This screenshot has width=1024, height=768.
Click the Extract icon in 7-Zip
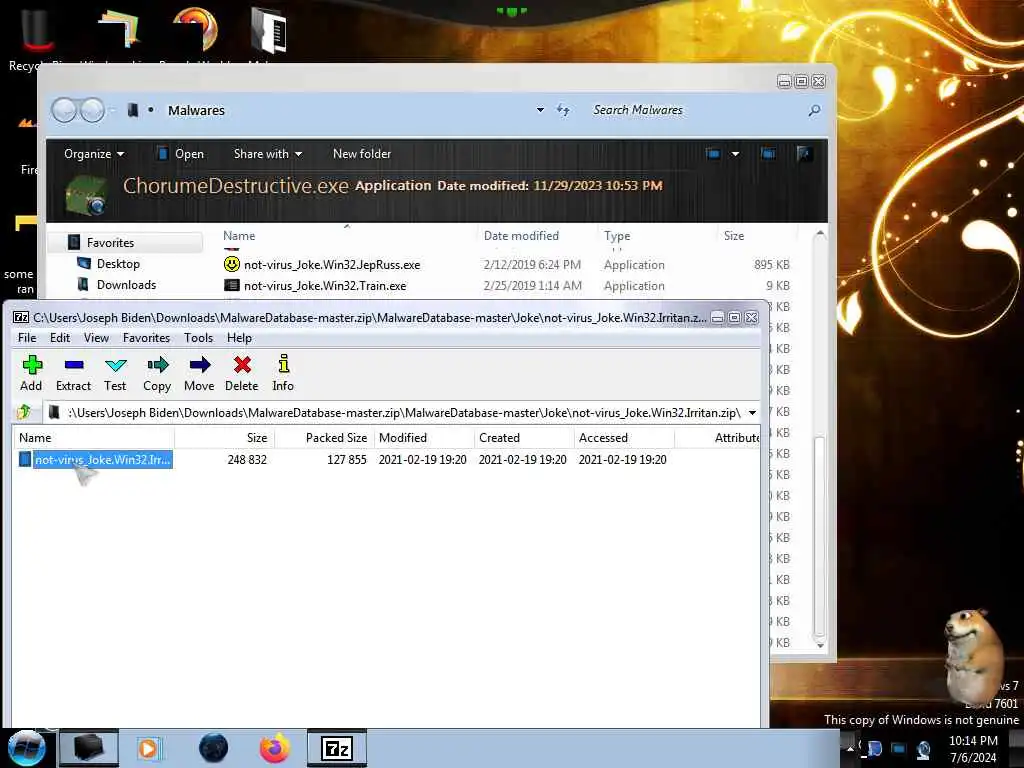(x=73, y=364)
